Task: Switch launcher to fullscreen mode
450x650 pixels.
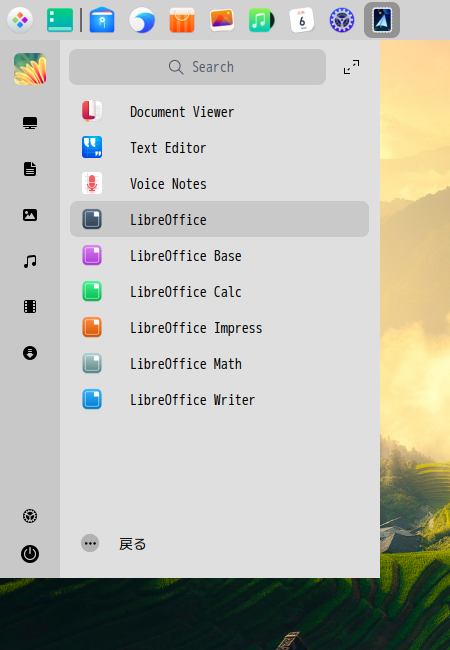Action: (351, 67)
